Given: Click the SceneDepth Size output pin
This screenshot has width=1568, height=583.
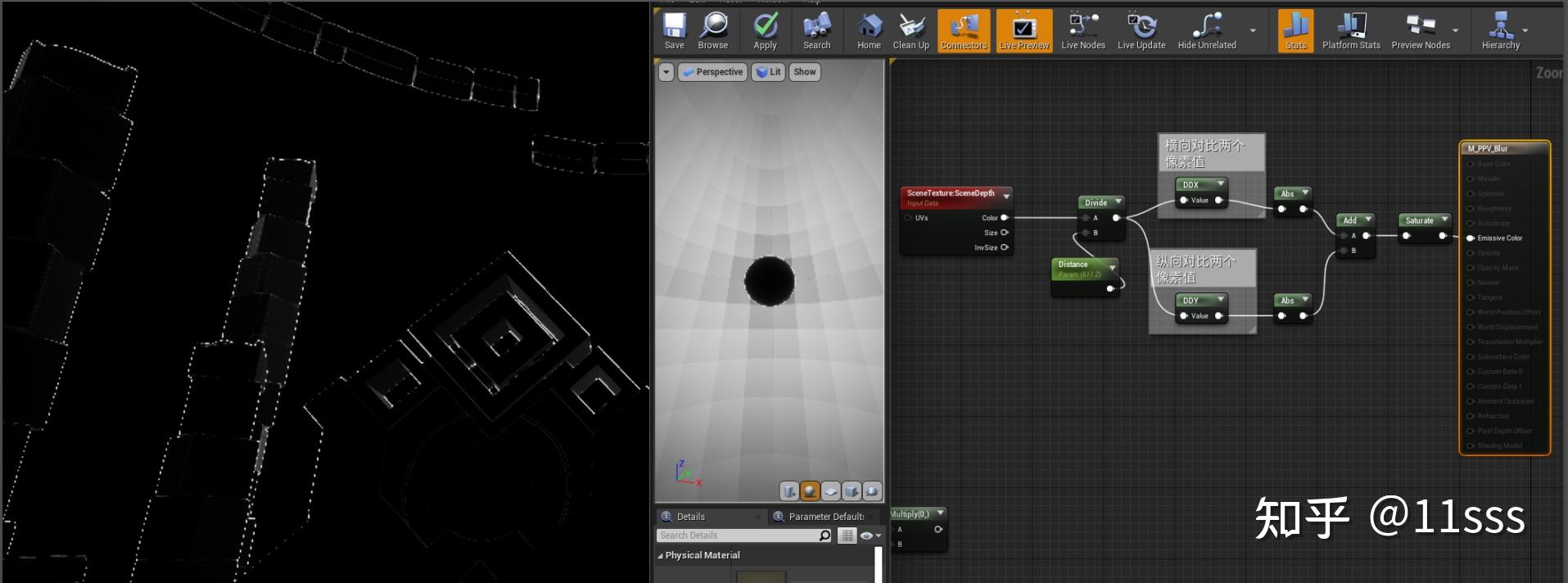Looking at the screenshot, I should click(1005, 233).
